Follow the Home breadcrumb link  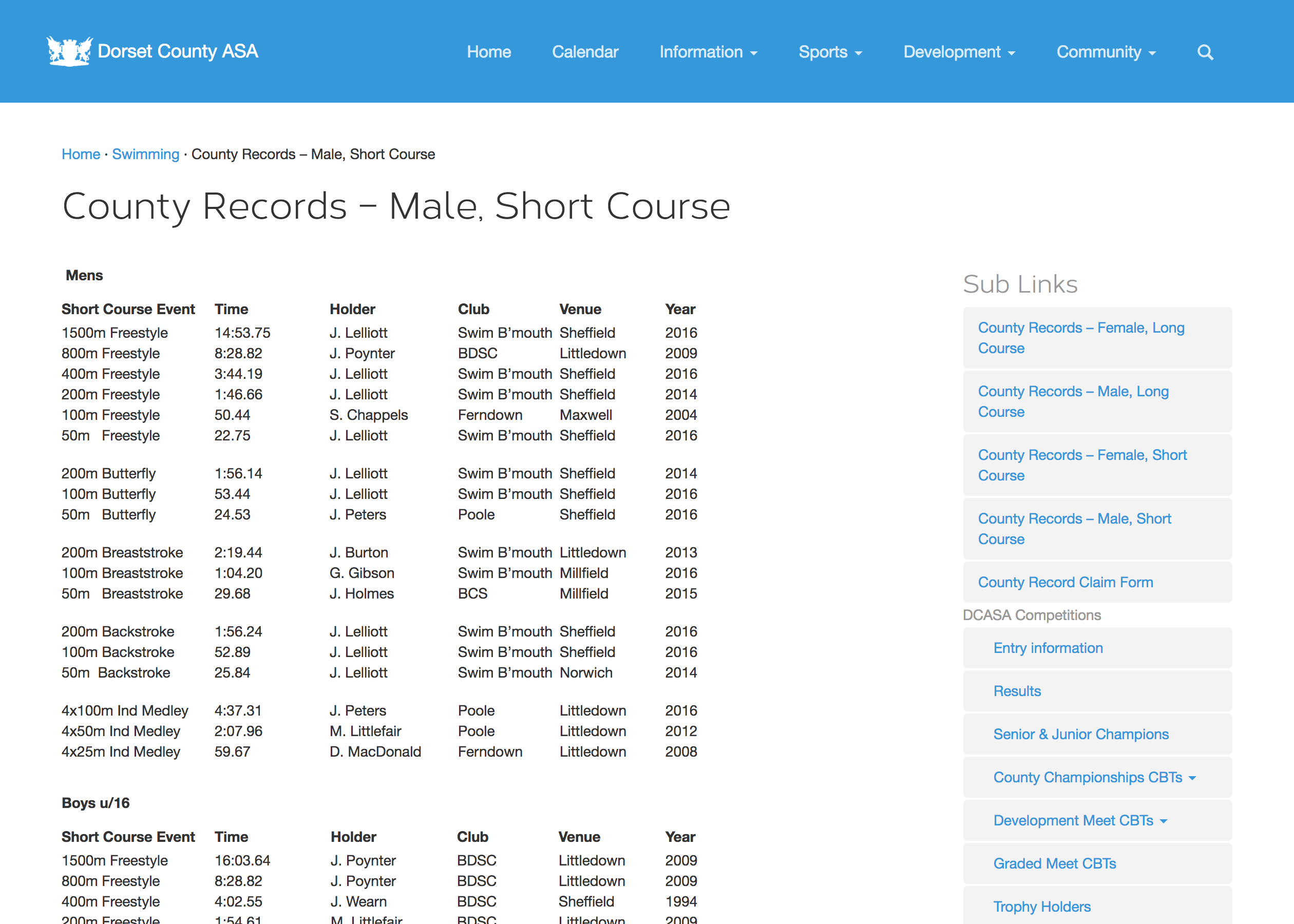[81, 154]
